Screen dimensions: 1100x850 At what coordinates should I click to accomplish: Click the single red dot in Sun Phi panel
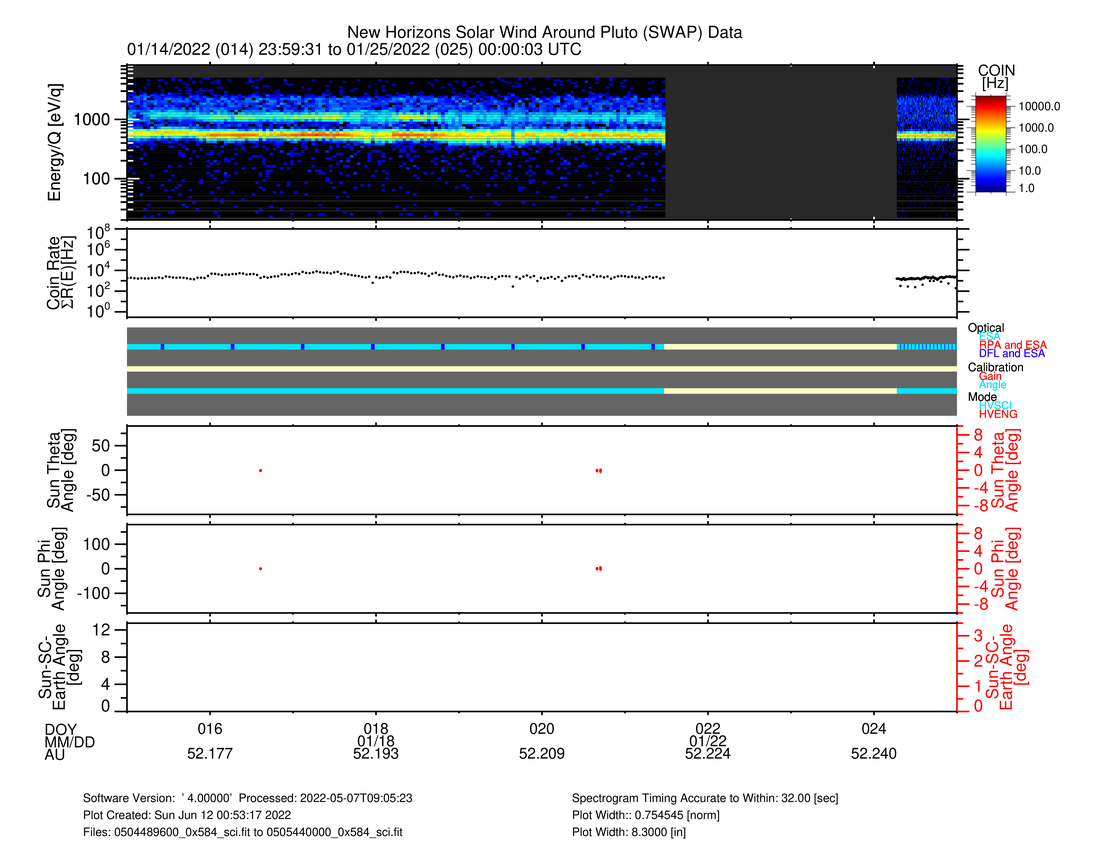(261, 568)
